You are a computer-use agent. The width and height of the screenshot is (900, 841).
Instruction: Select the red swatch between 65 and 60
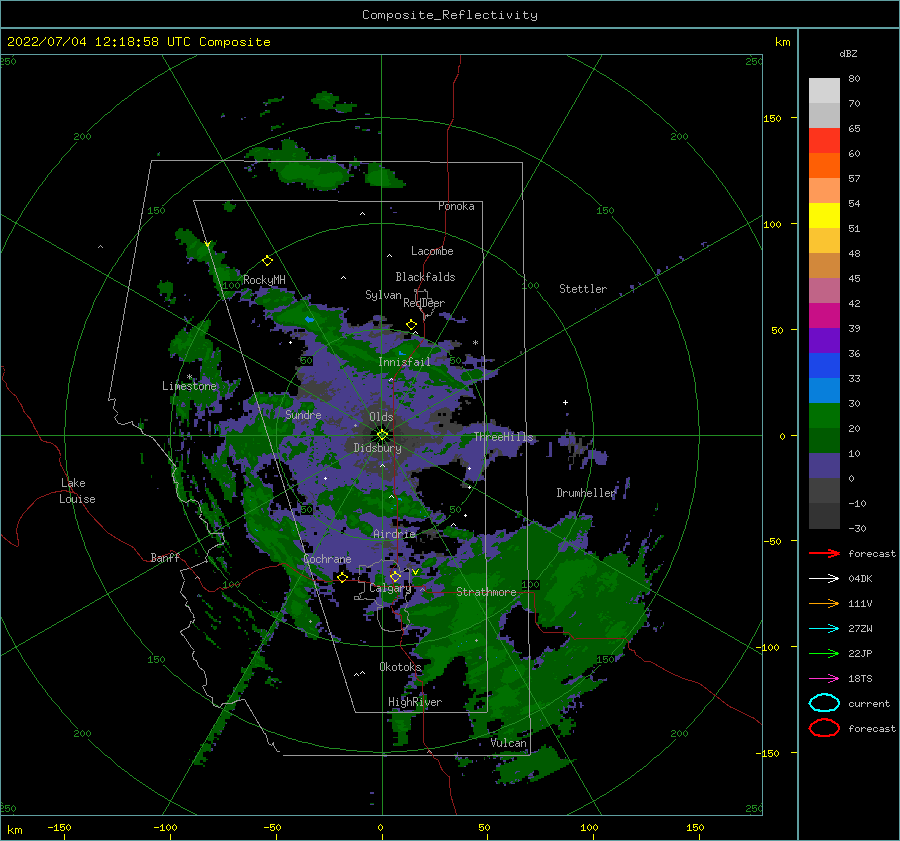[824, 141]
